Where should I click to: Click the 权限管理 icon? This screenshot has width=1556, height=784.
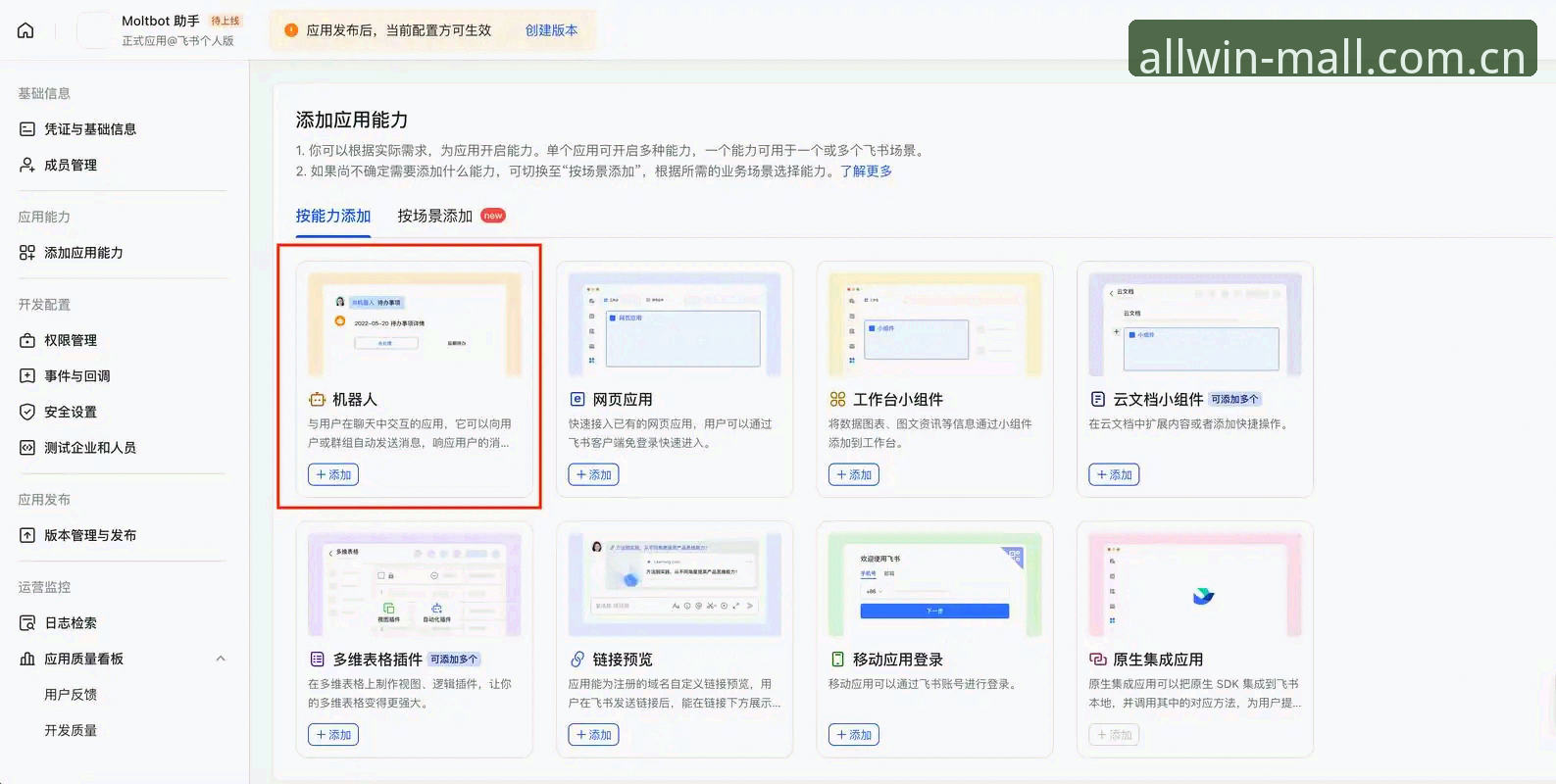pos(27,340)
